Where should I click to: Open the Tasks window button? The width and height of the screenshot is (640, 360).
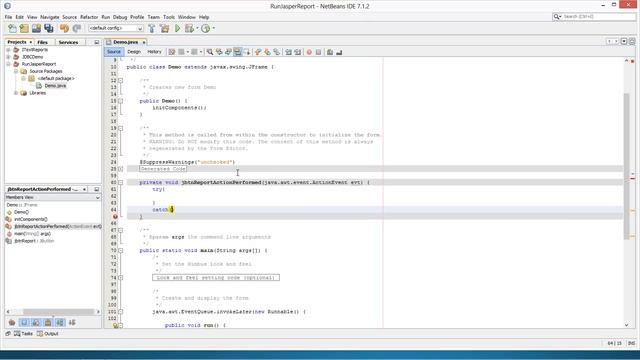[x=24, y=333]
